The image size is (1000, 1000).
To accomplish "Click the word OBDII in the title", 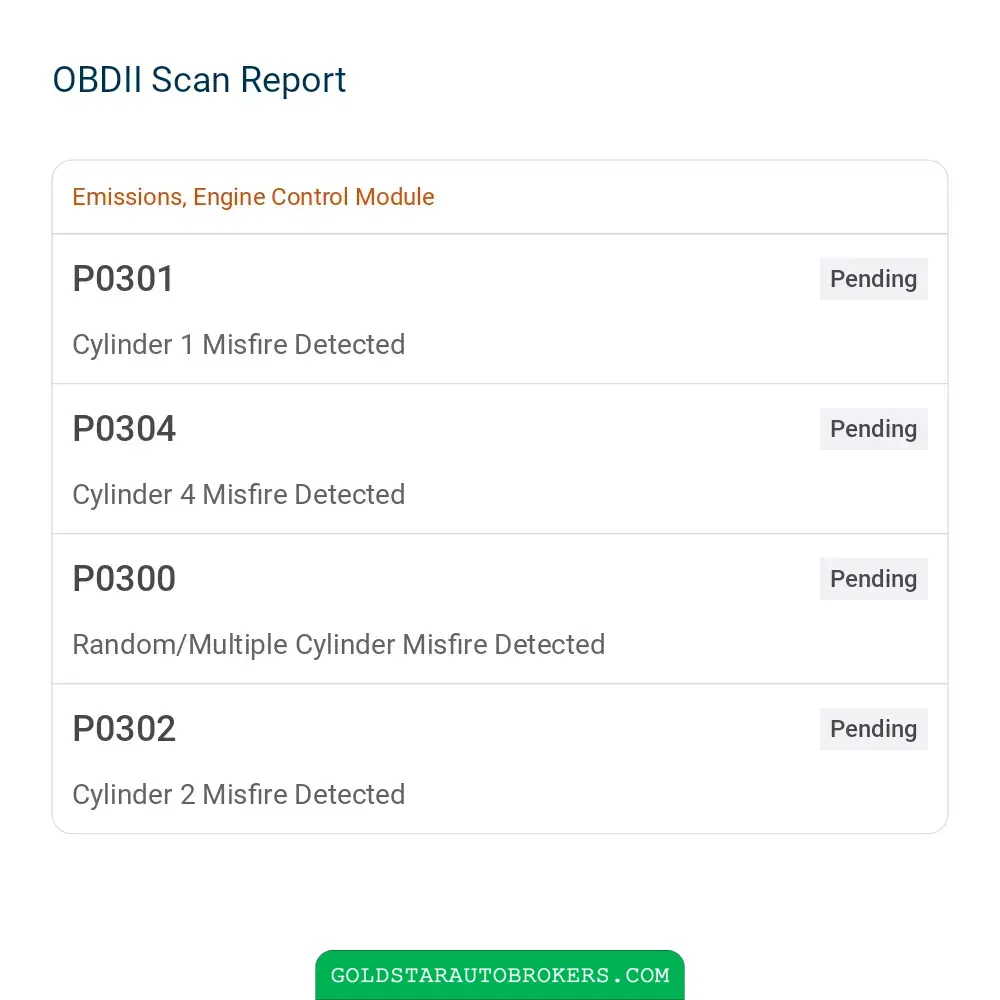I will click(x=97, y=80).
